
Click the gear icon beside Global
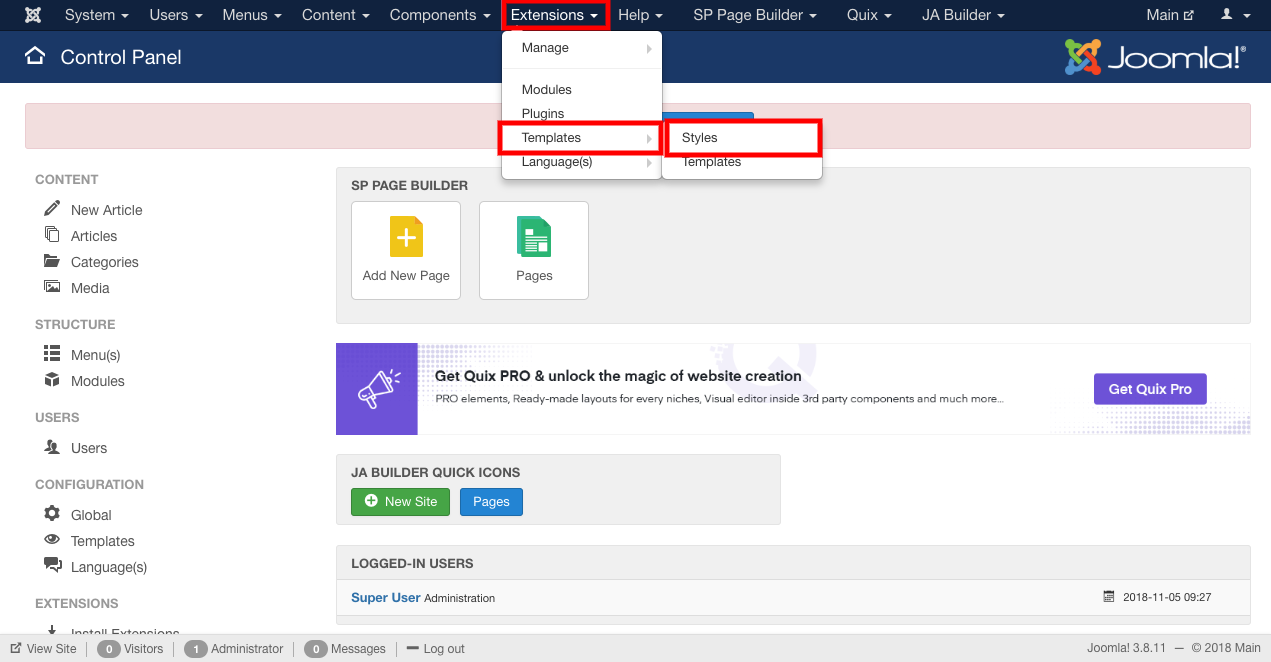(x=52, y=514)
